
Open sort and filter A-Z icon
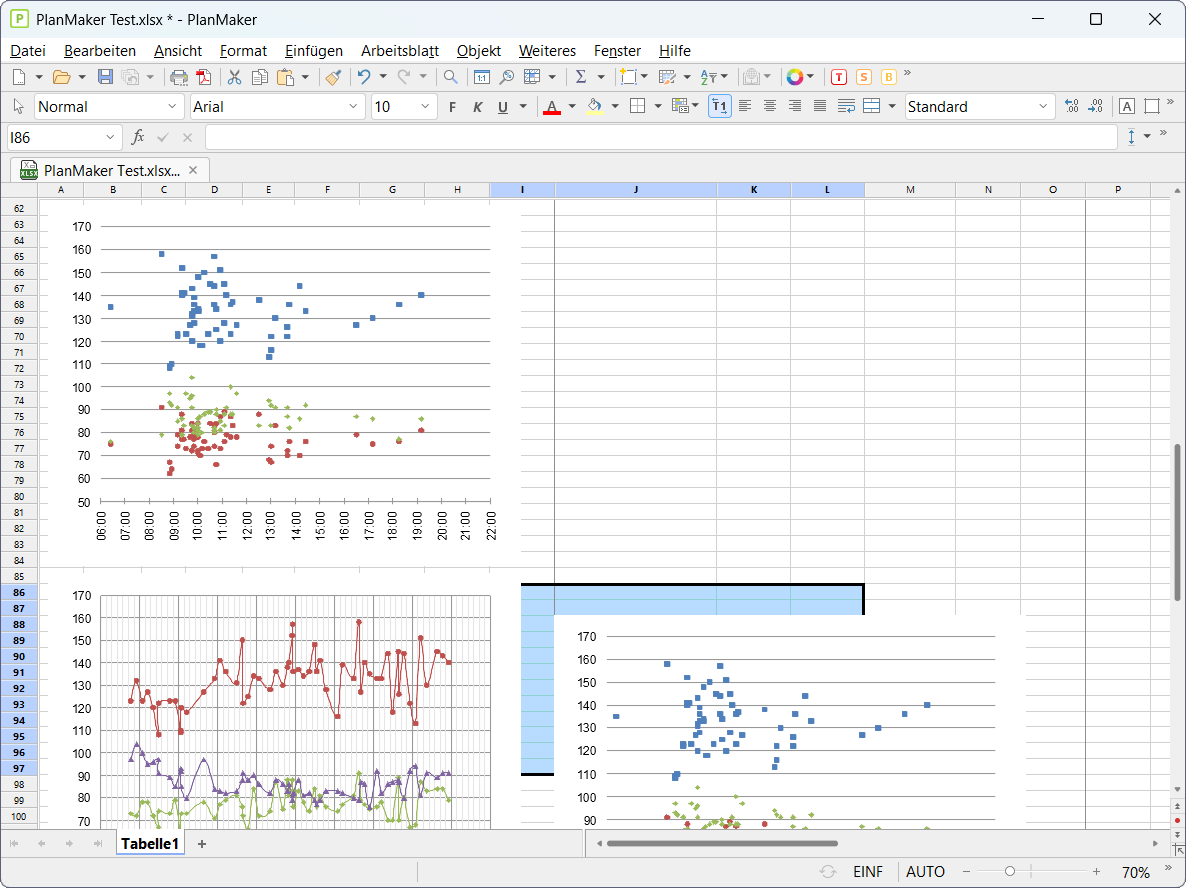pos(709,76)
